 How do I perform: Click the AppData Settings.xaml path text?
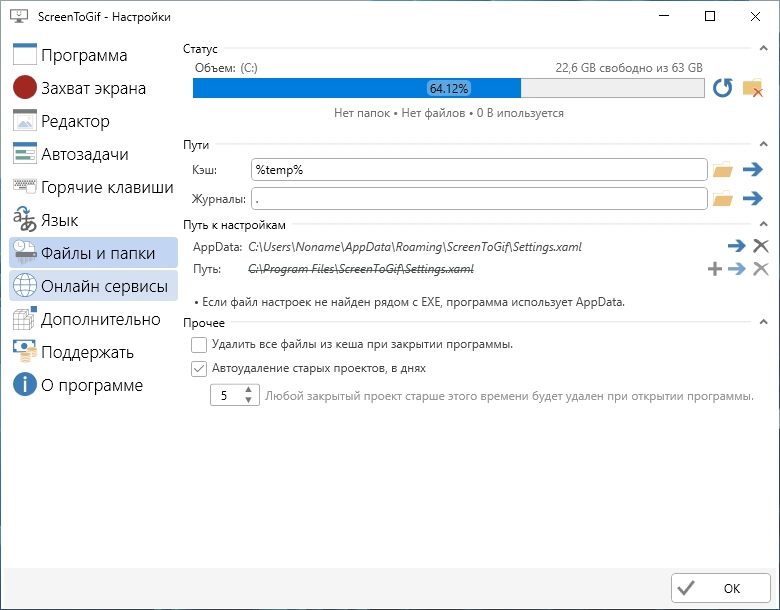point(415,247)
